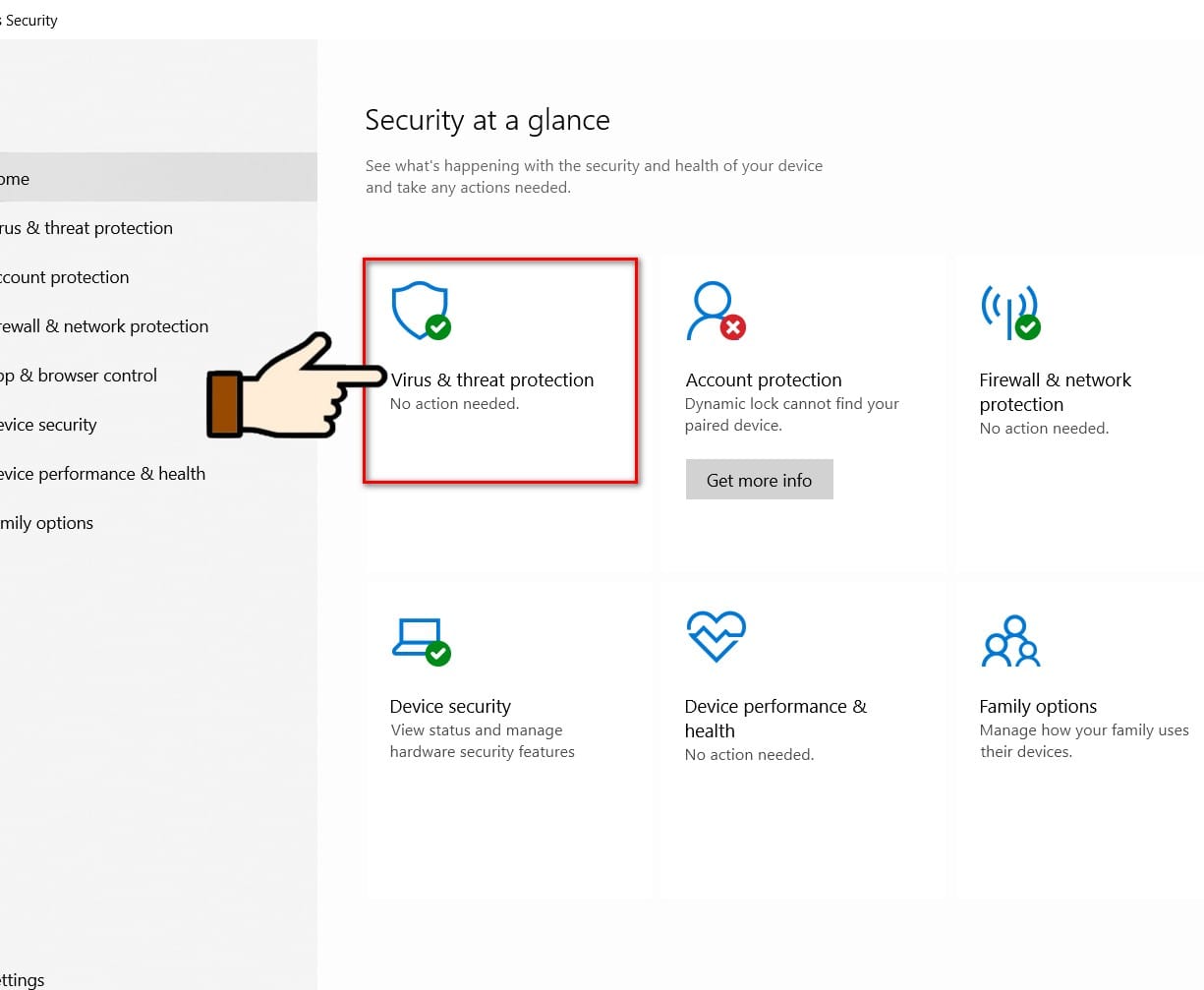Screen dimensions: 1204x990
Task: Click the Account protection person icon
Action: pos(715,312)
